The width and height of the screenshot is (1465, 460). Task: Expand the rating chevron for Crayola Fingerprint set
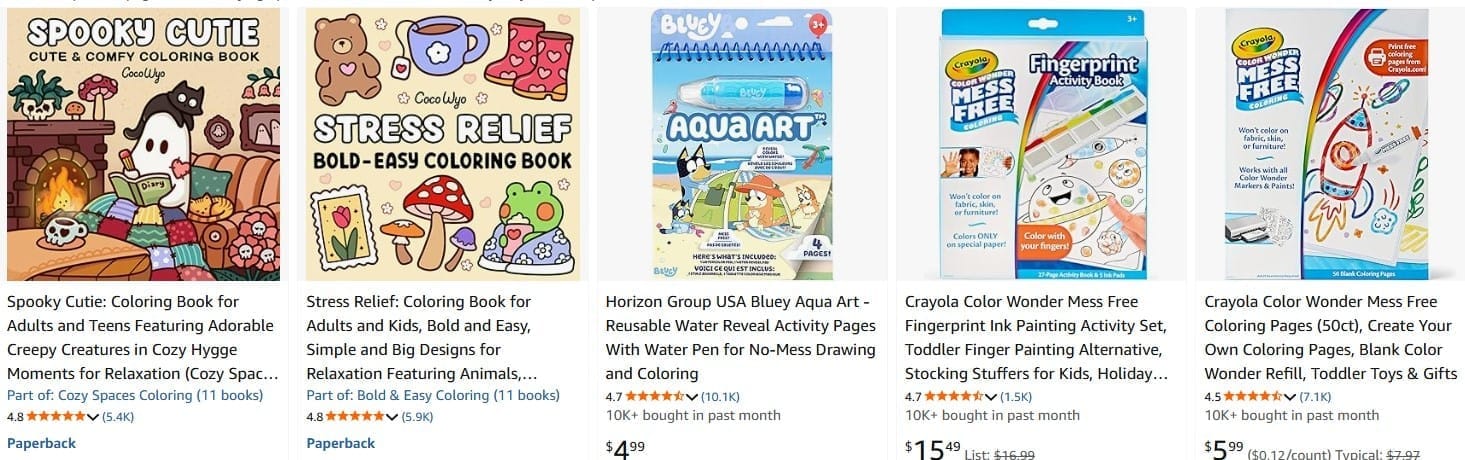(x=992, y=397)
